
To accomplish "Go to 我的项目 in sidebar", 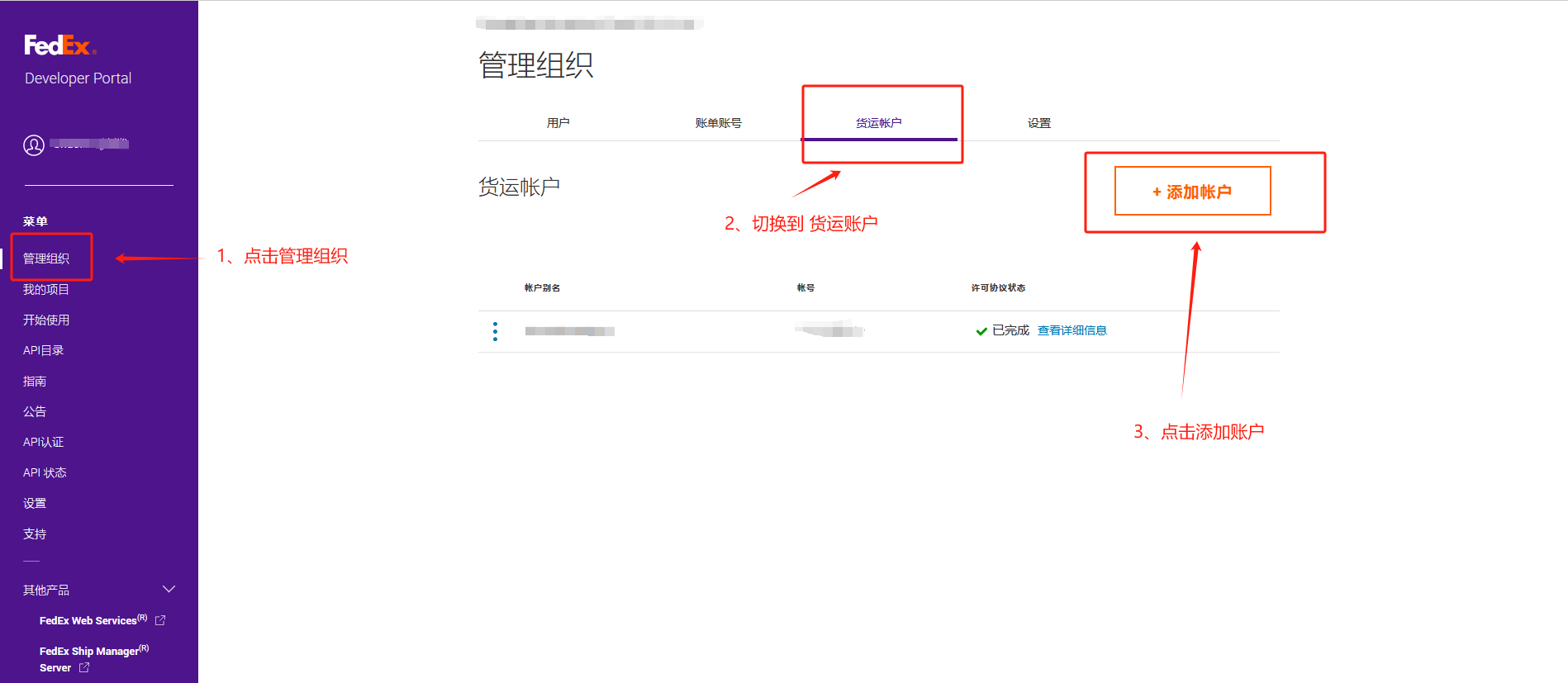I will click(x=46, y=289).
